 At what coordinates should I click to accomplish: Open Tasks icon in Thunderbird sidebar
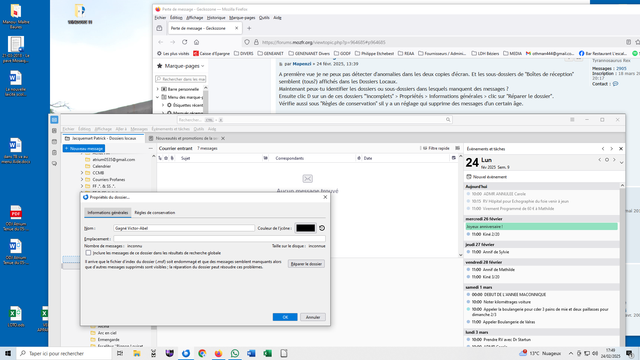54,153
